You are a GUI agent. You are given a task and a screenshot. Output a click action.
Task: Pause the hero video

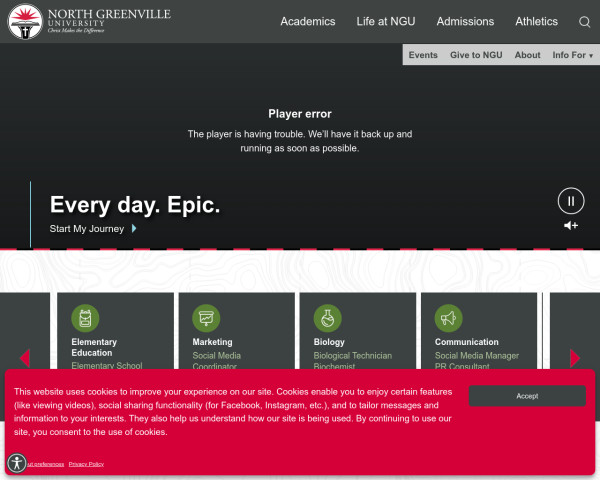tap(571, 201)
